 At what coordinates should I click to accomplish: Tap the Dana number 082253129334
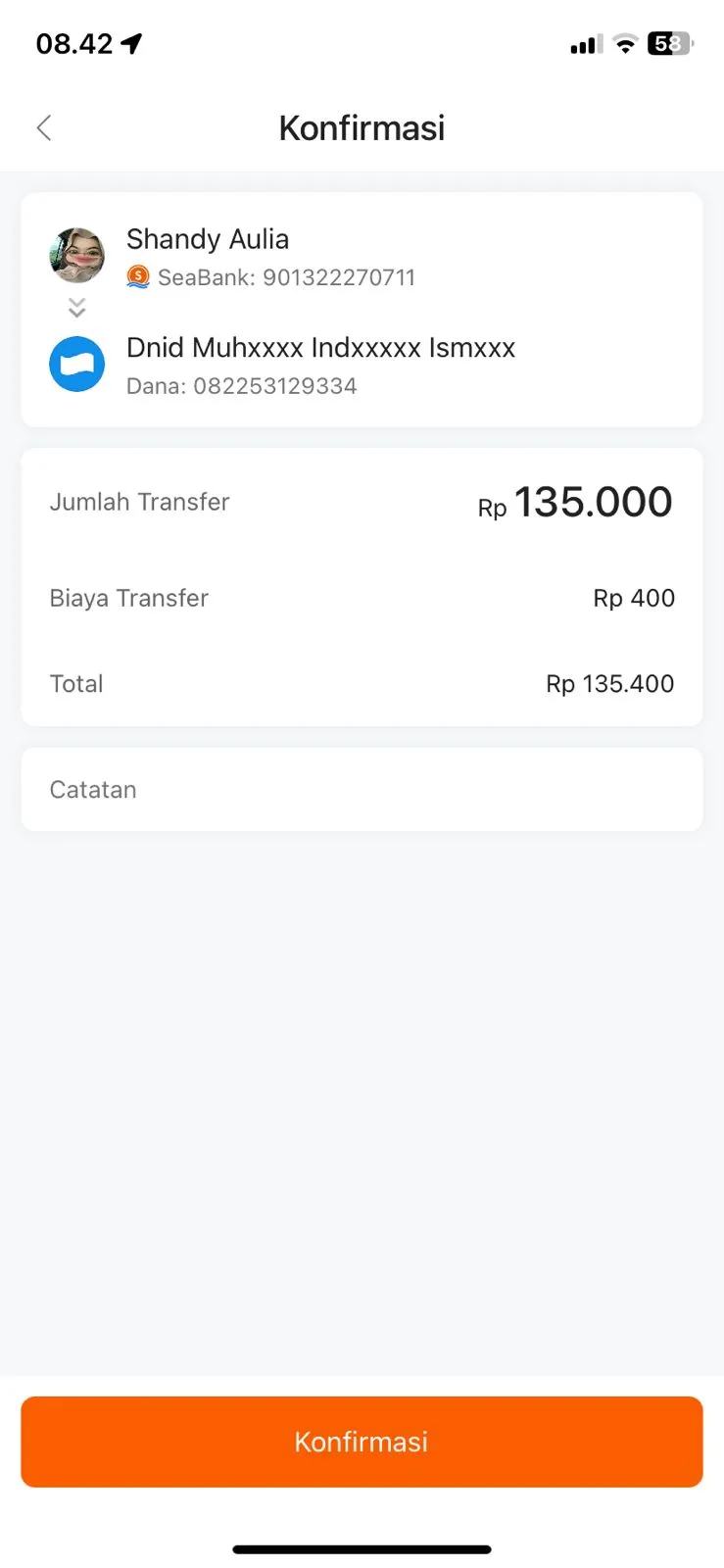274,386
